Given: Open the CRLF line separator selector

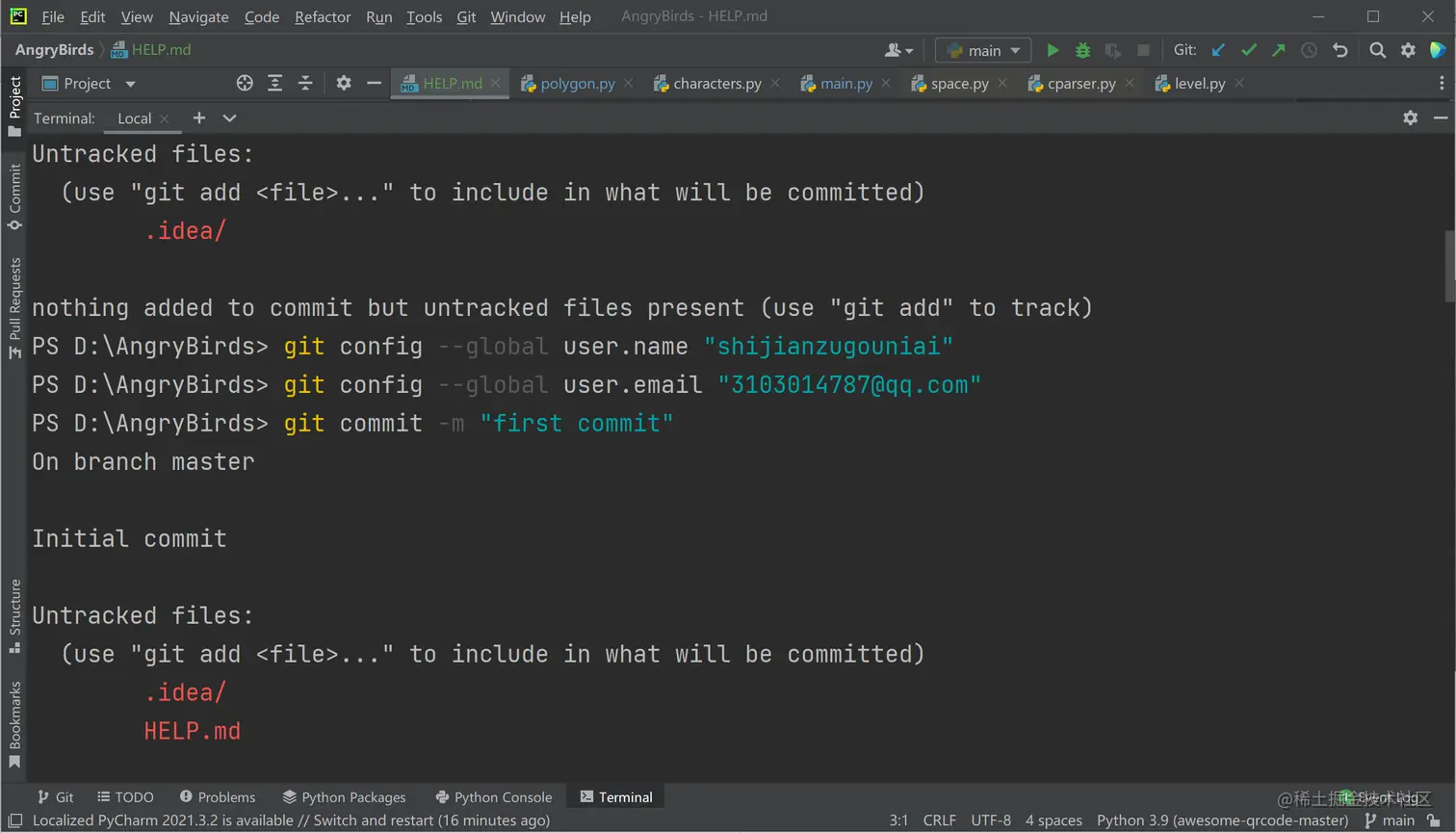Looking at the screenshot, I should pos(939,820).
